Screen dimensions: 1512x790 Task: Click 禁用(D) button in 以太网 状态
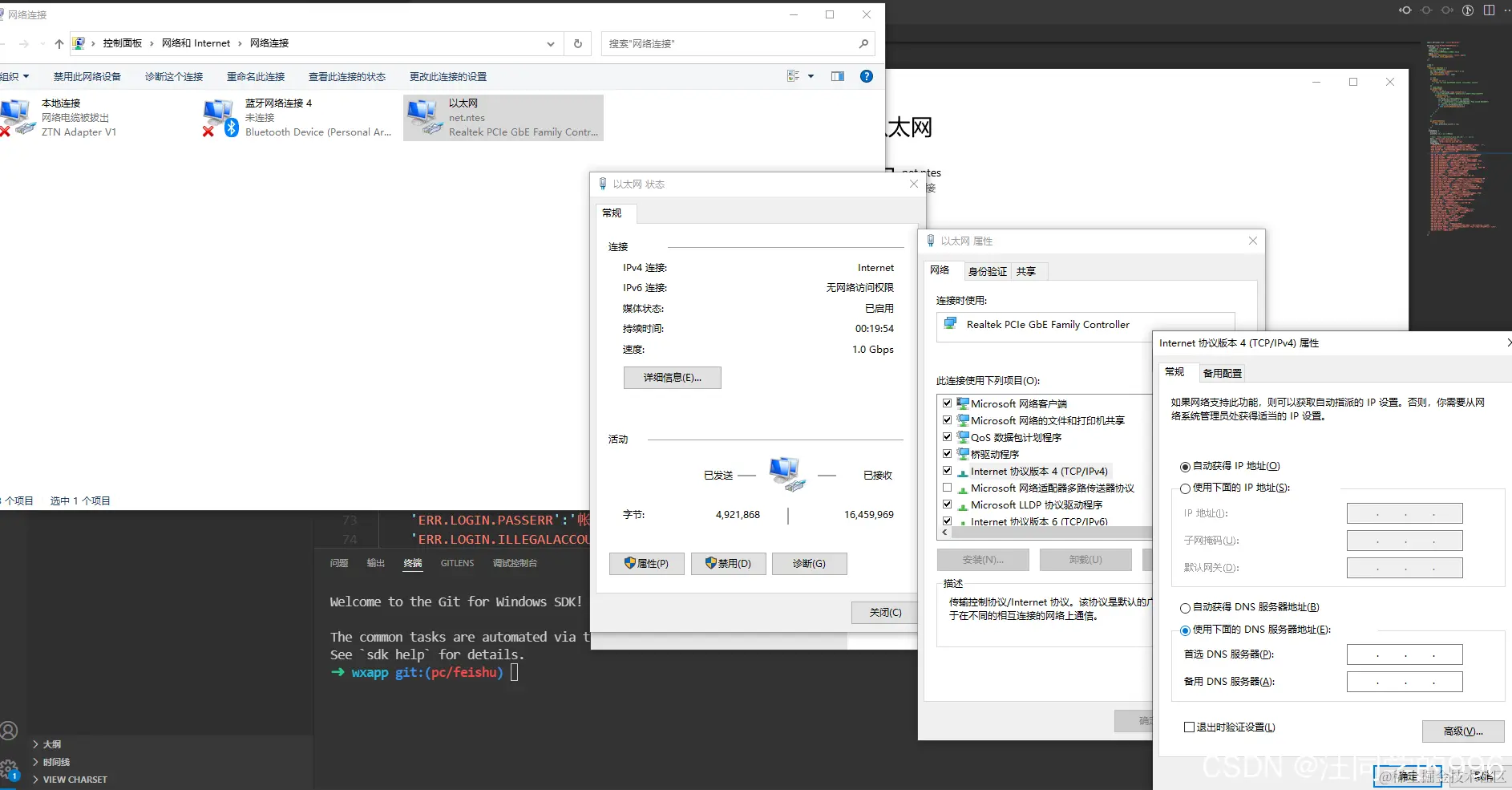[x=728, y=564]
